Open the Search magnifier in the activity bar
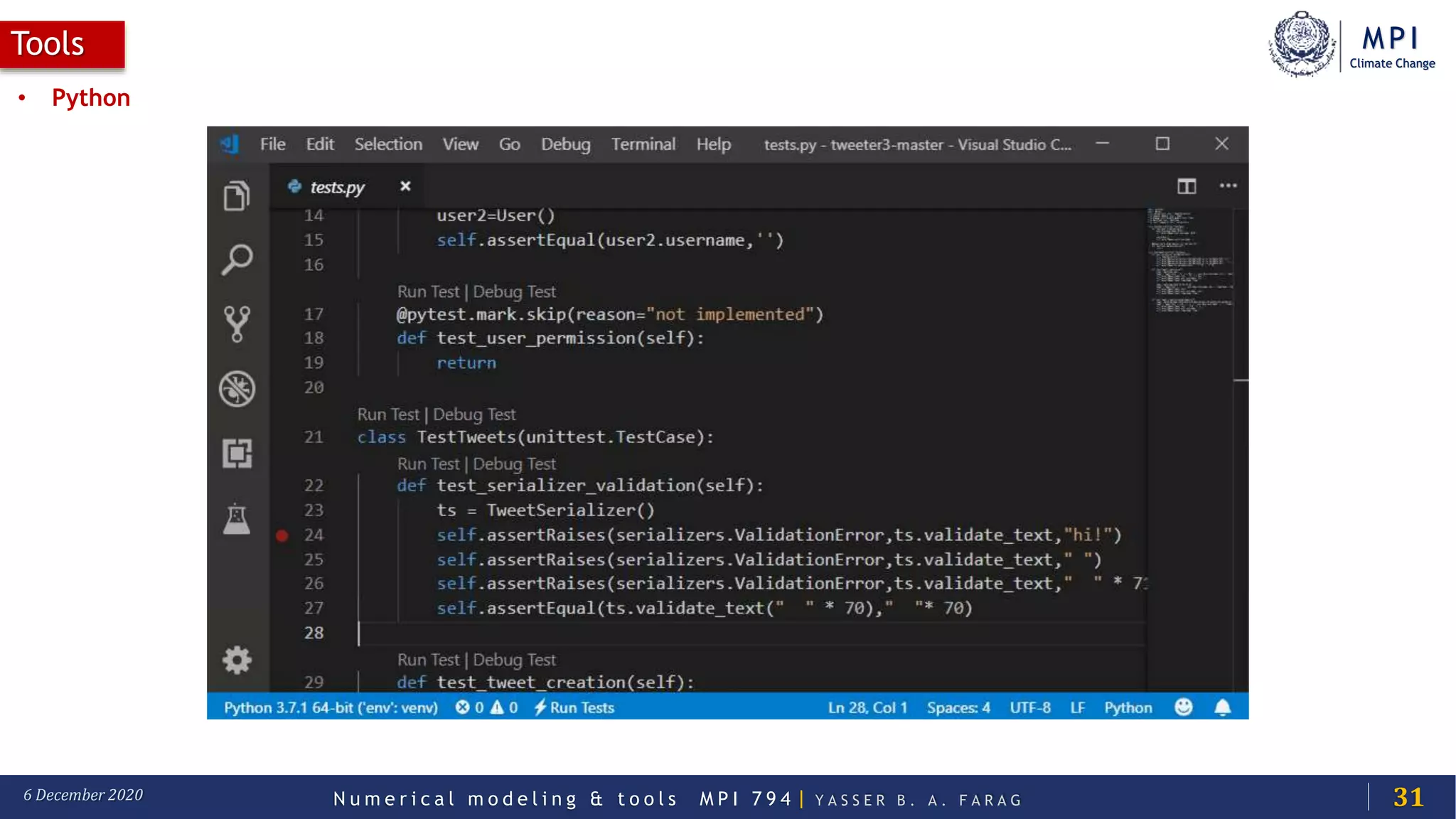The width and height of the screenshot is (1456, 819). click(237, 259)
